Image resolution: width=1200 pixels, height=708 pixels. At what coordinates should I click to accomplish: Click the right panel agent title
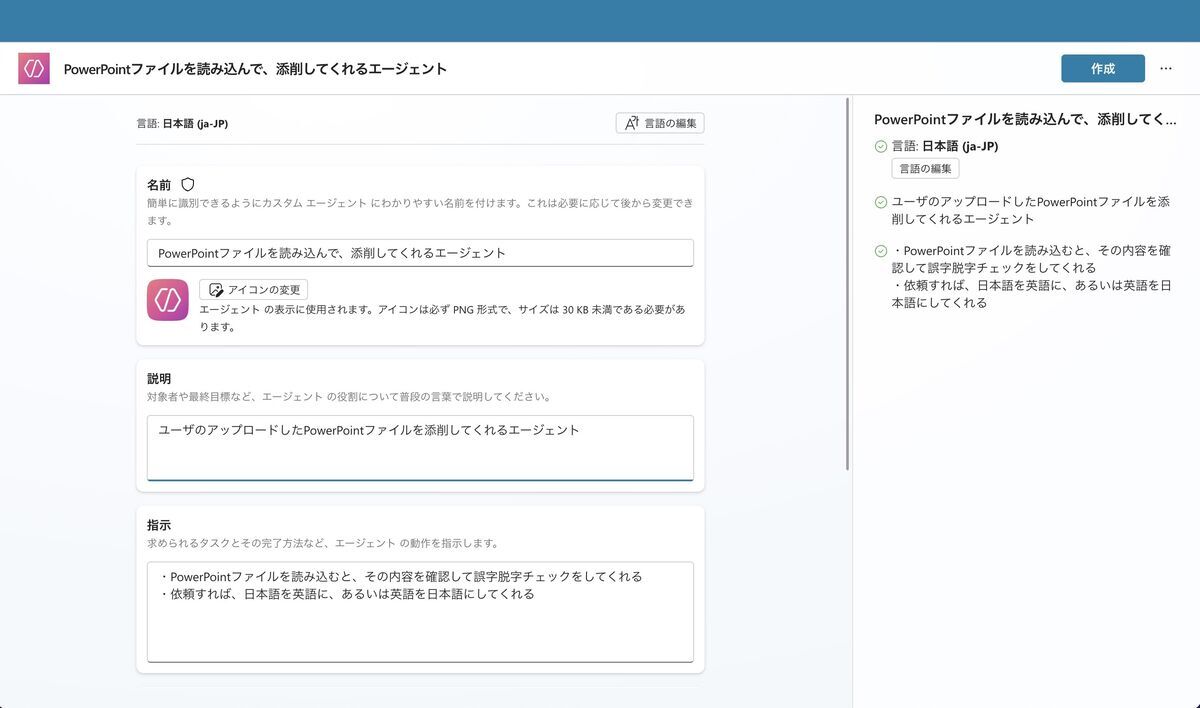click(x=1025, y=119)
